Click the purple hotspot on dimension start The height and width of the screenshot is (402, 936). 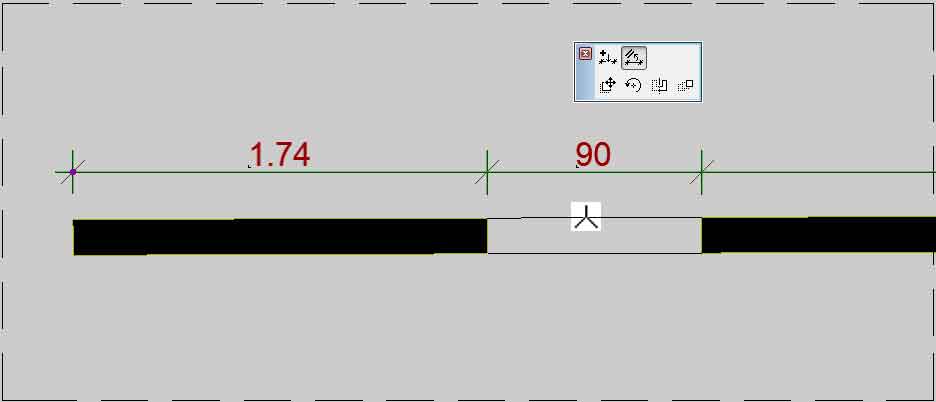tap(73, 172)
